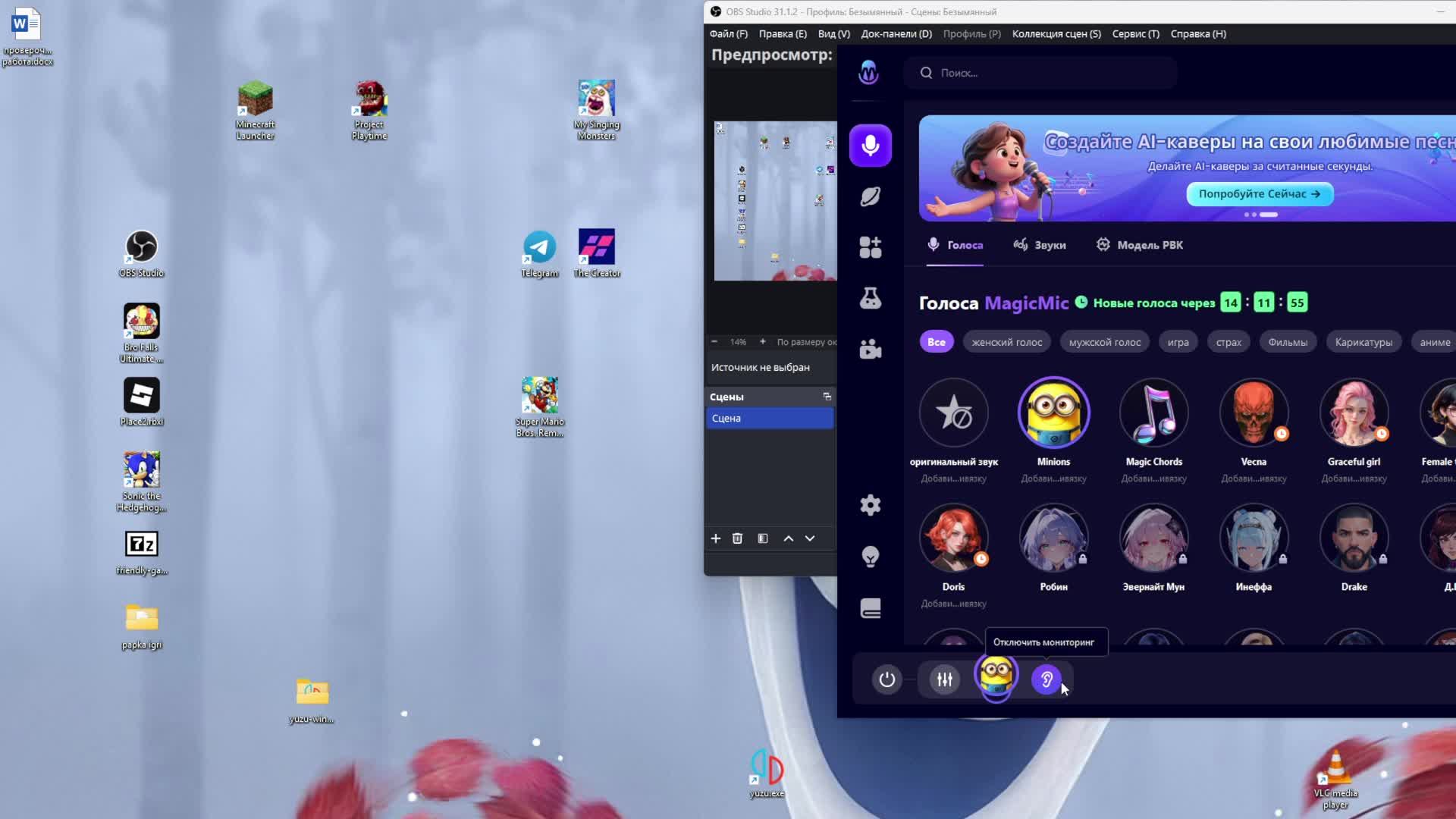Click the add scene plus icon
Image resolution: width=1456 pixels, height=819 pixels.
point(715,538)
